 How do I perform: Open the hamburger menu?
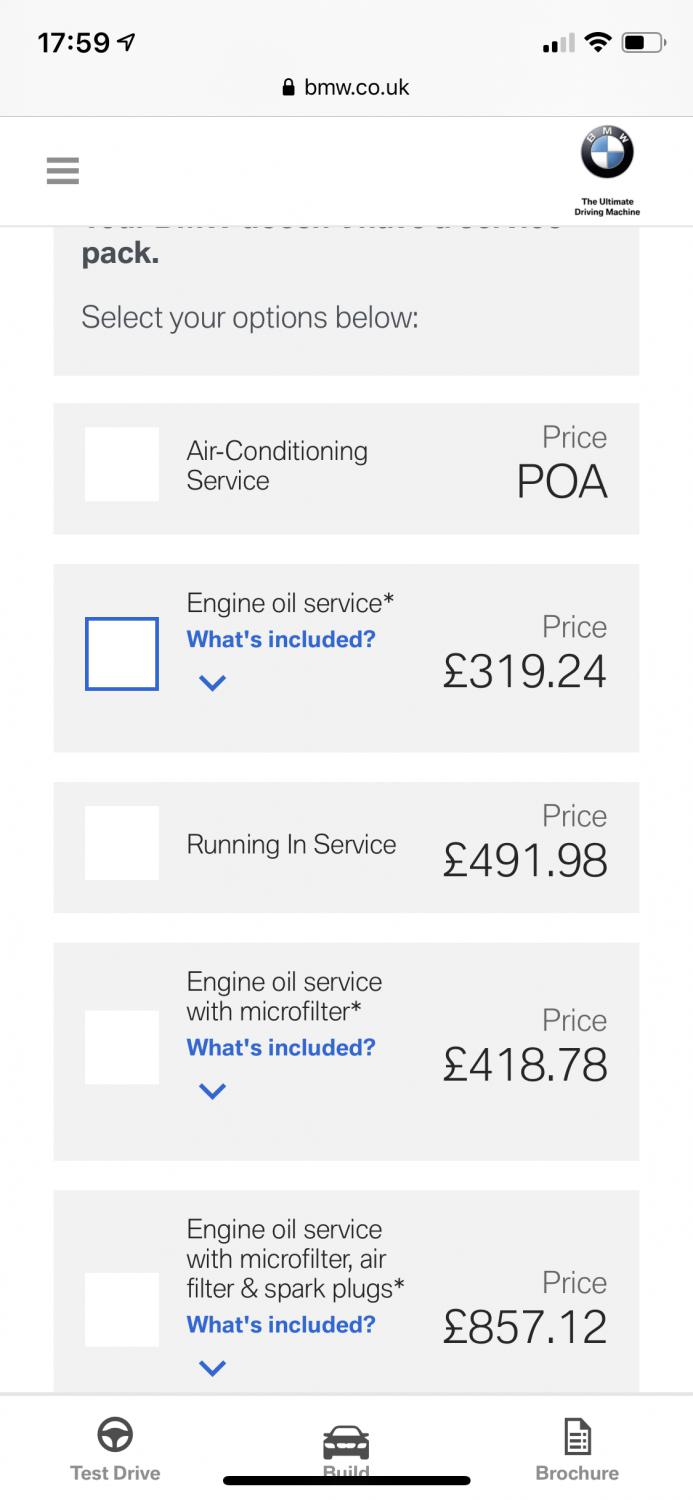tap(62, 171)
